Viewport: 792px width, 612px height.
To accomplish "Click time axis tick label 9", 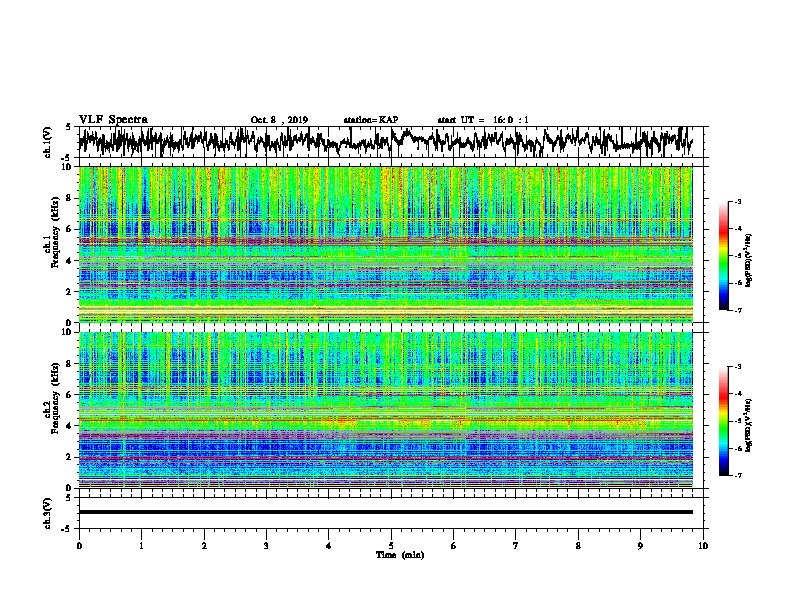I will (x=640, y=546).
